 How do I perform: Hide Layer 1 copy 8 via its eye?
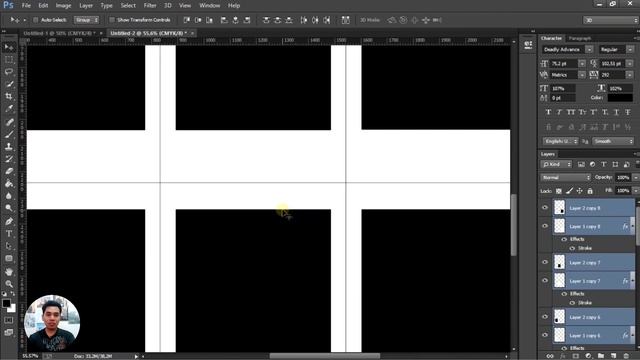click(x=545, y=226)
